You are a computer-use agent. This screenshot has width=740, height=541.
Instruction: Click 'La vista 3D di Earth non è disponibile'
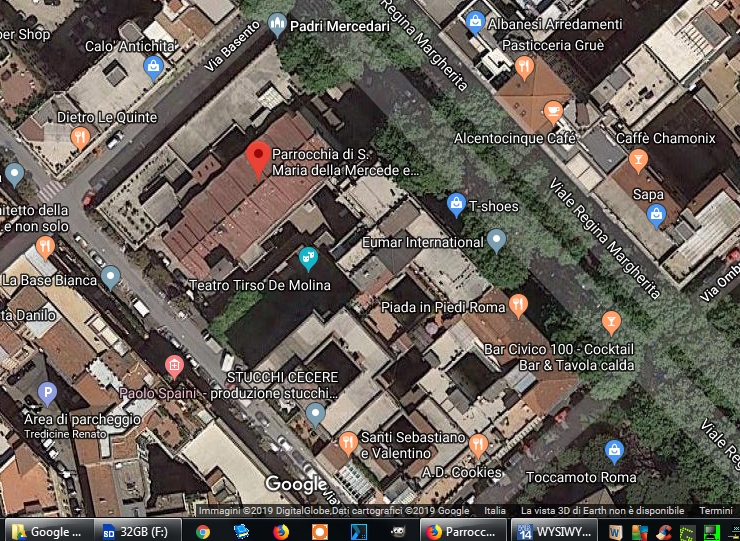point(602,511)
